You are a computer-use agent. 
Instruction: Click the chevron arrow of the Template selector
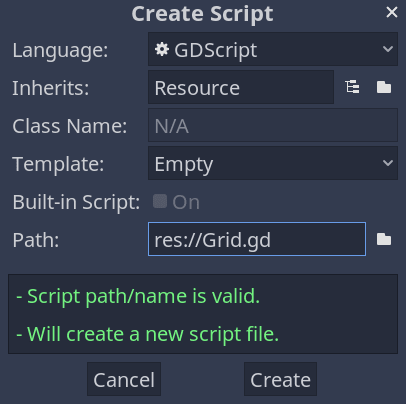[x=388, y=163]
